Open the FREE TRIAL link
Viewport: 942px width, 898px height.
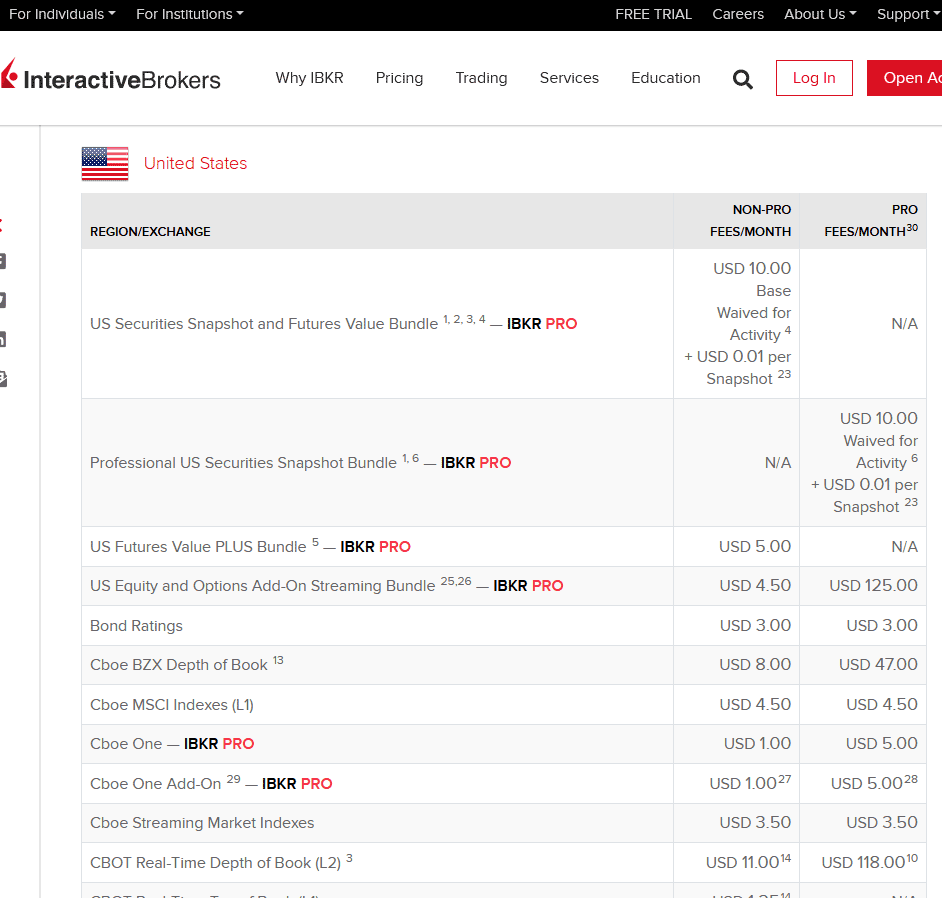click(653, 14)
